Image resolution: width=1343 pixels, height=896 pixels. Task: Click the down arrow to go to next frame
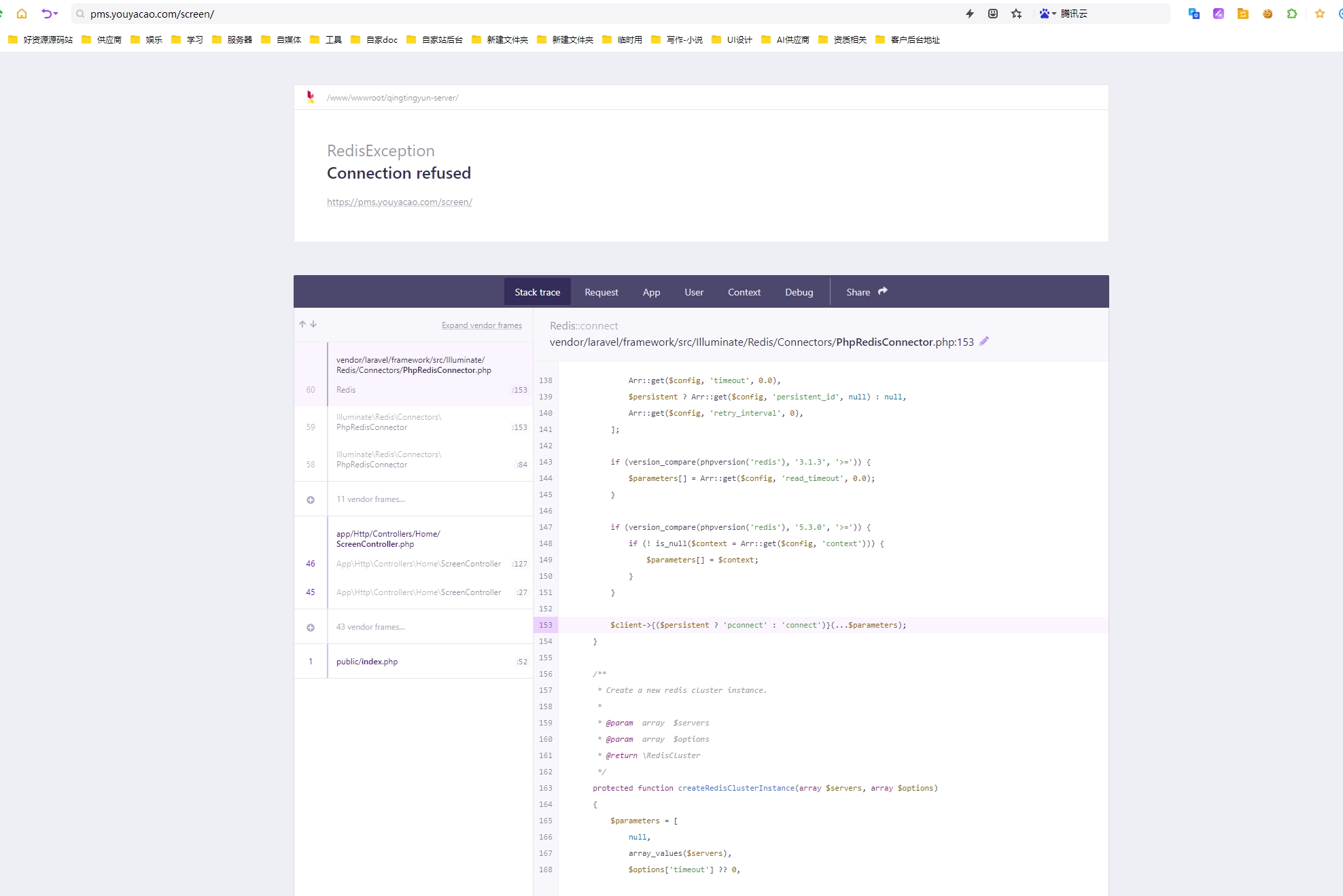tap(313, 324)
